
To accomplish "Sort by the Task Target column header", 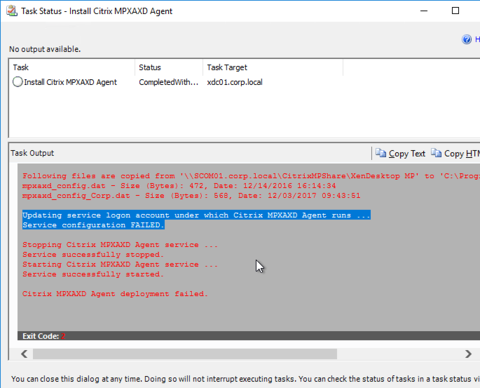I will 227,67.
